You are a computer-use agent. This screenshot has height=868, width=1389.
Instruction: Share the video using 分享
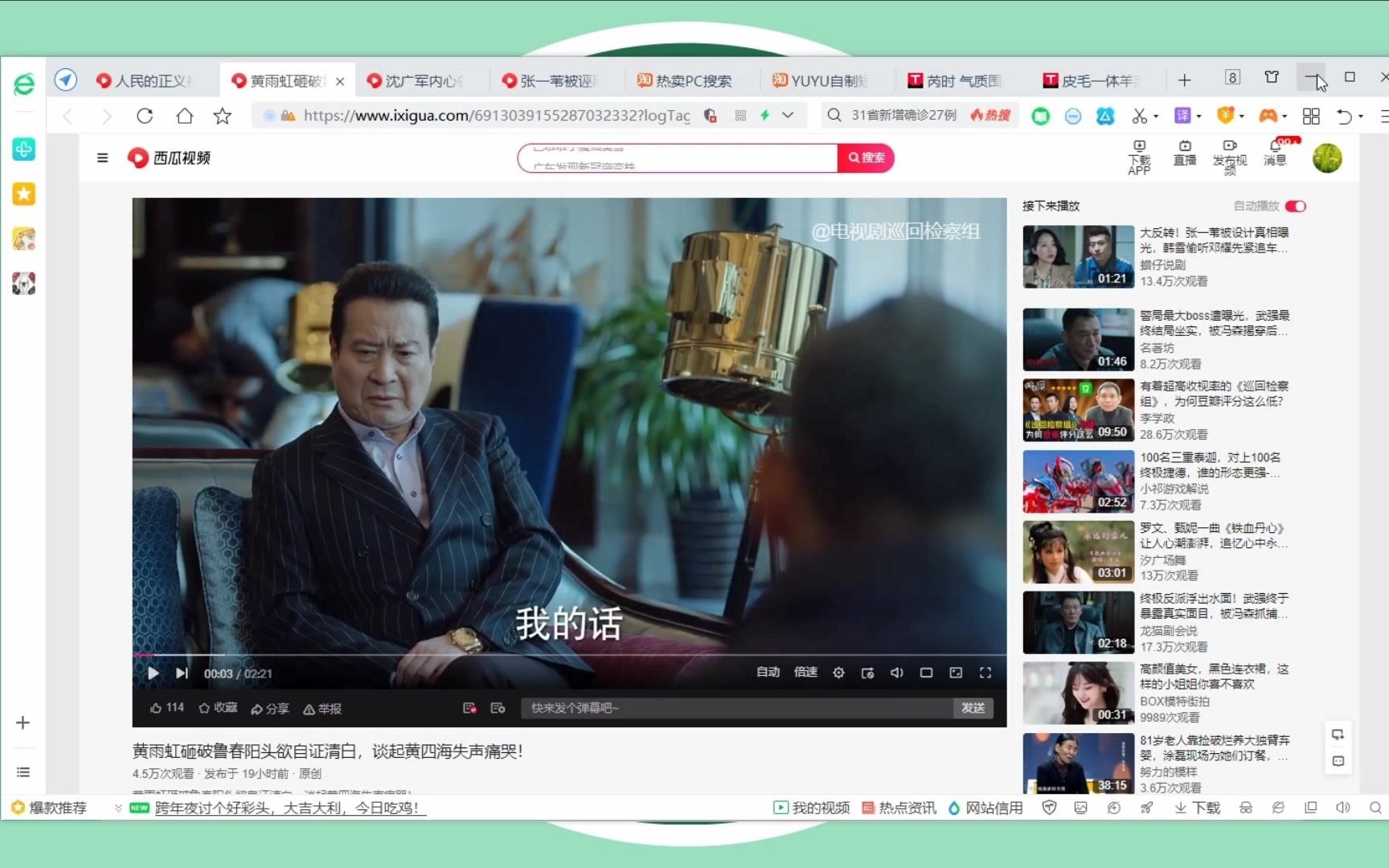click(269, 708)
